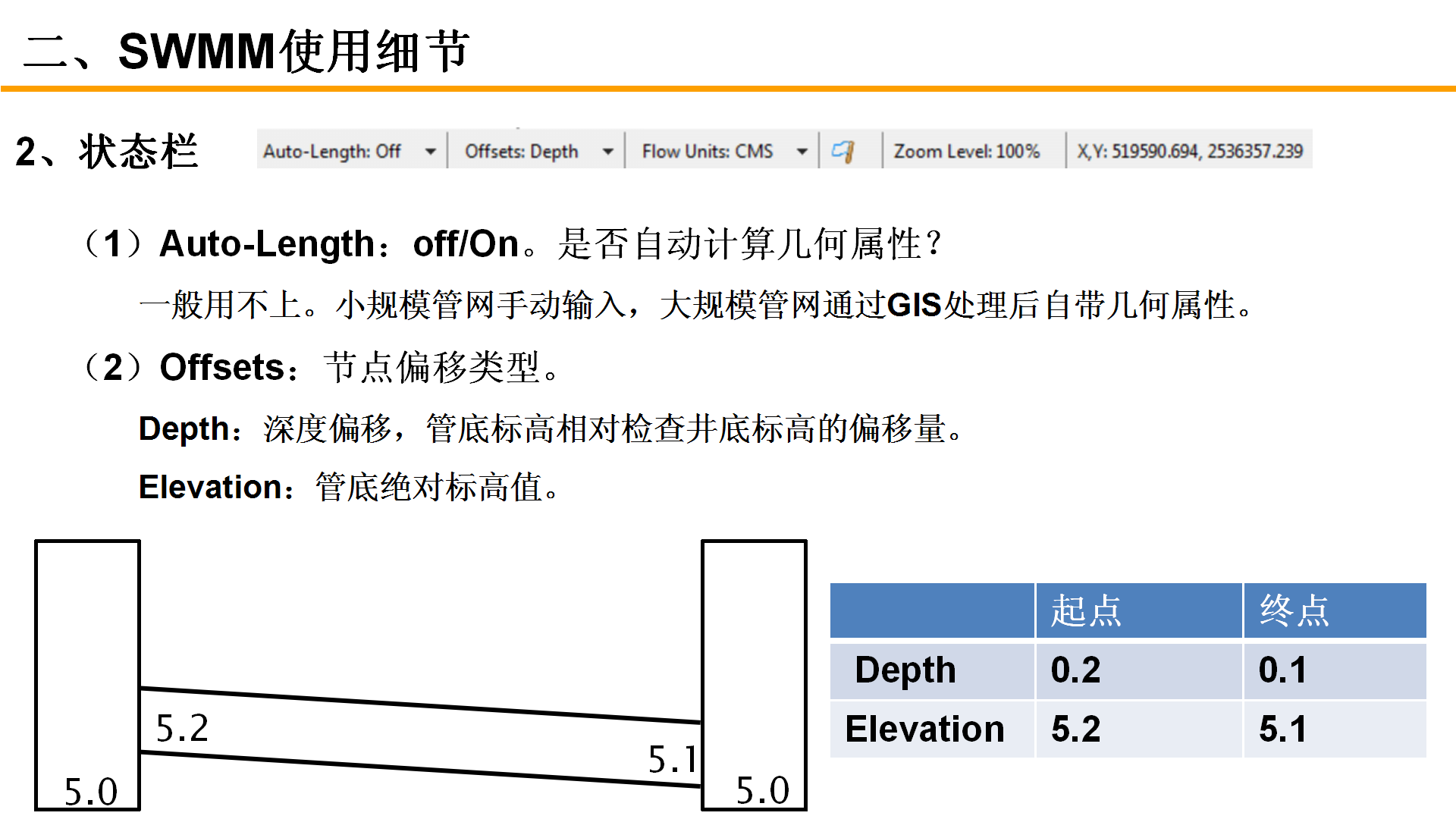Image resolution: width=1456 pixels, height=819 pixels.
Task: Click the Auto-Length: Off status label
Action: [332, 151]
